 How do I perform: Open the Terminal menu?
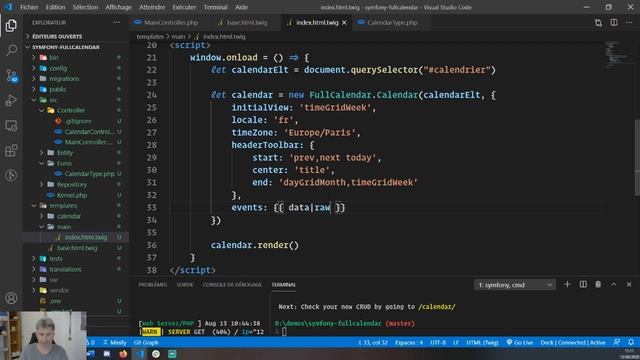point(216,7)
